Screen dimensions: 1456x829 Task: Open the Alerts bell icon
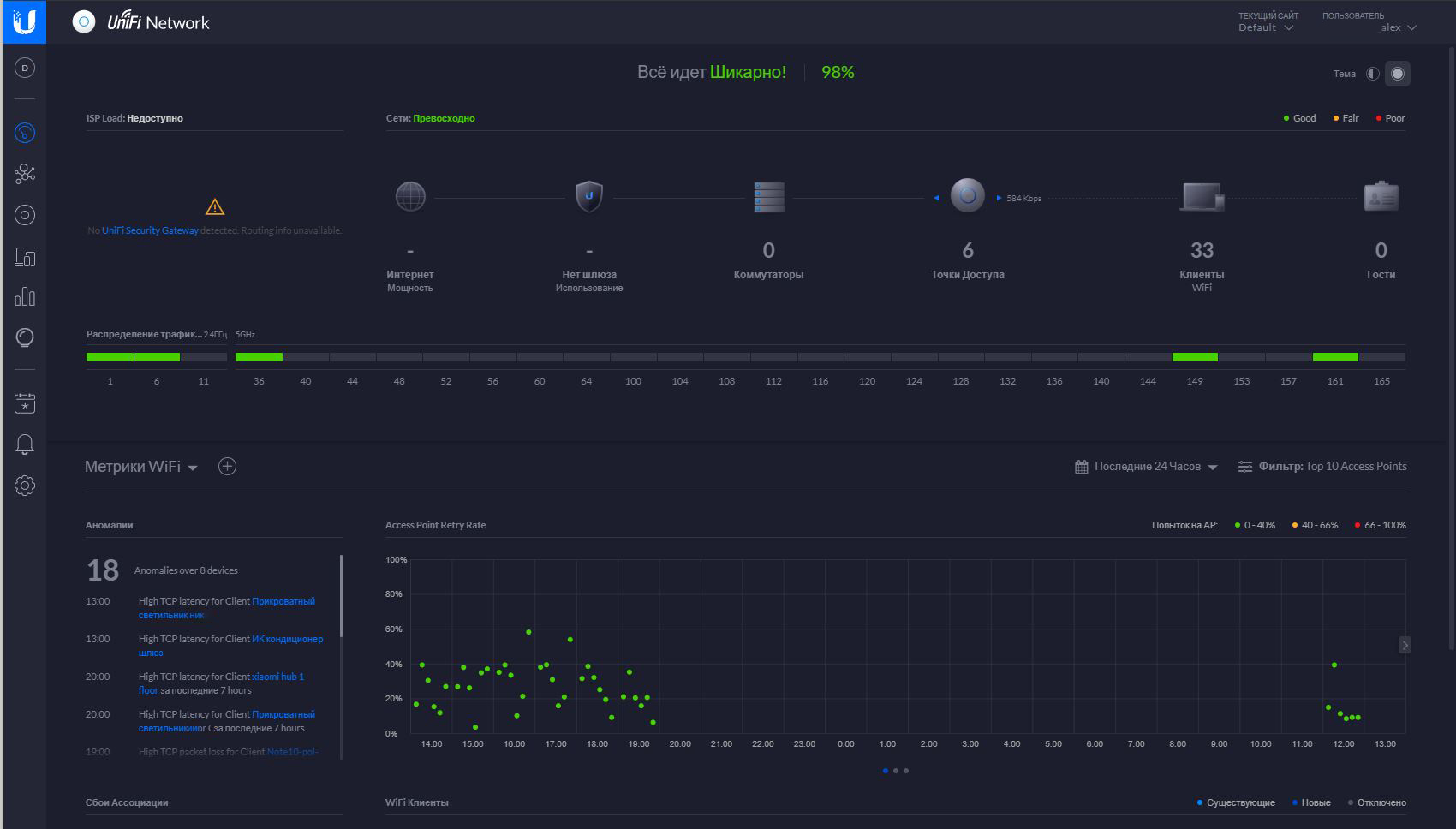tap(25, 444)
